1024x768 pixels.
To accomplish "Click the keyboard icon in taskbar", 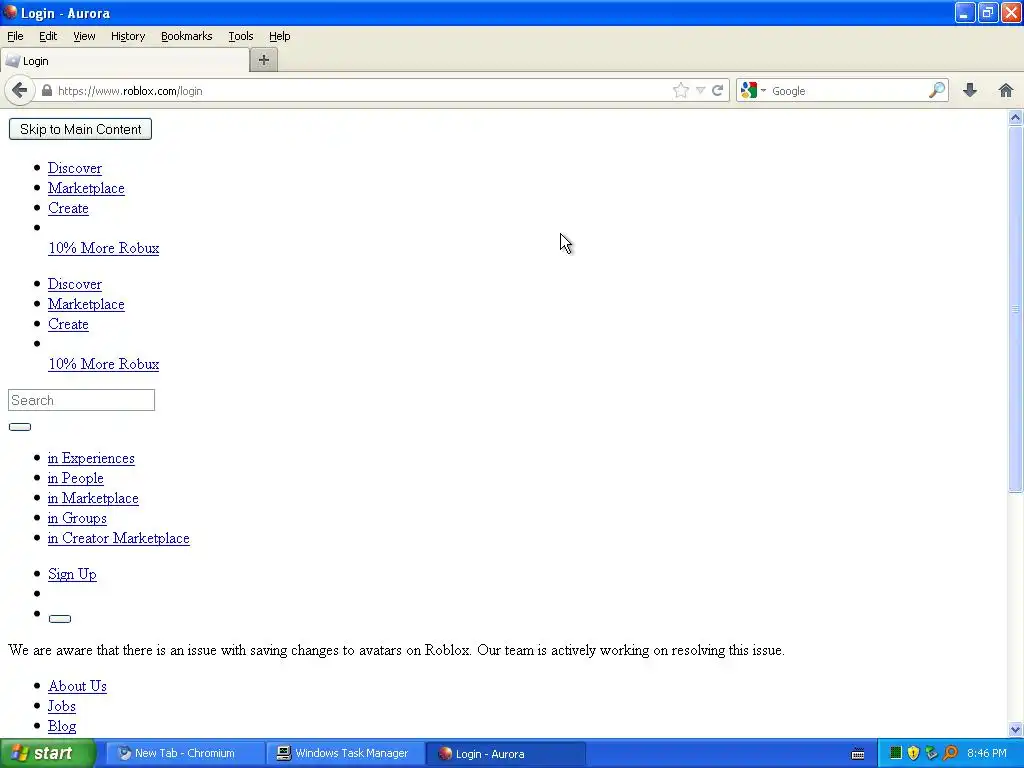I will (858, 754).
